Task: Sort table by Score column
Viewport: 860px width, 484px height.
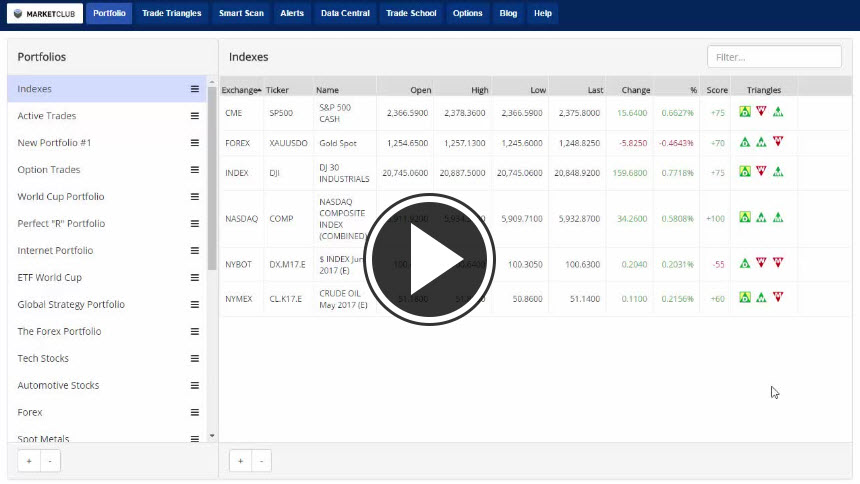Action: point(717,90)
